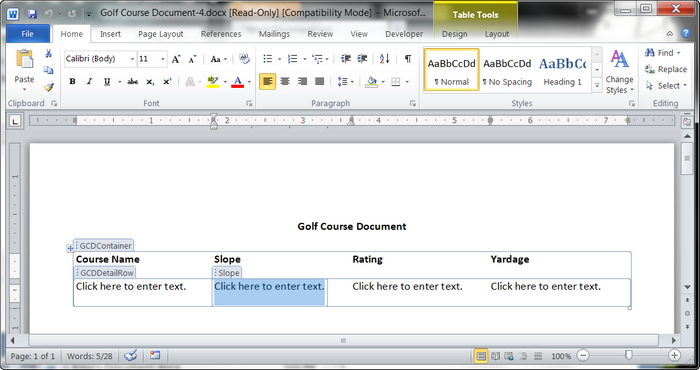Click Align Text Right icon
Screen dimensions: 700x370
pos(302,82)
